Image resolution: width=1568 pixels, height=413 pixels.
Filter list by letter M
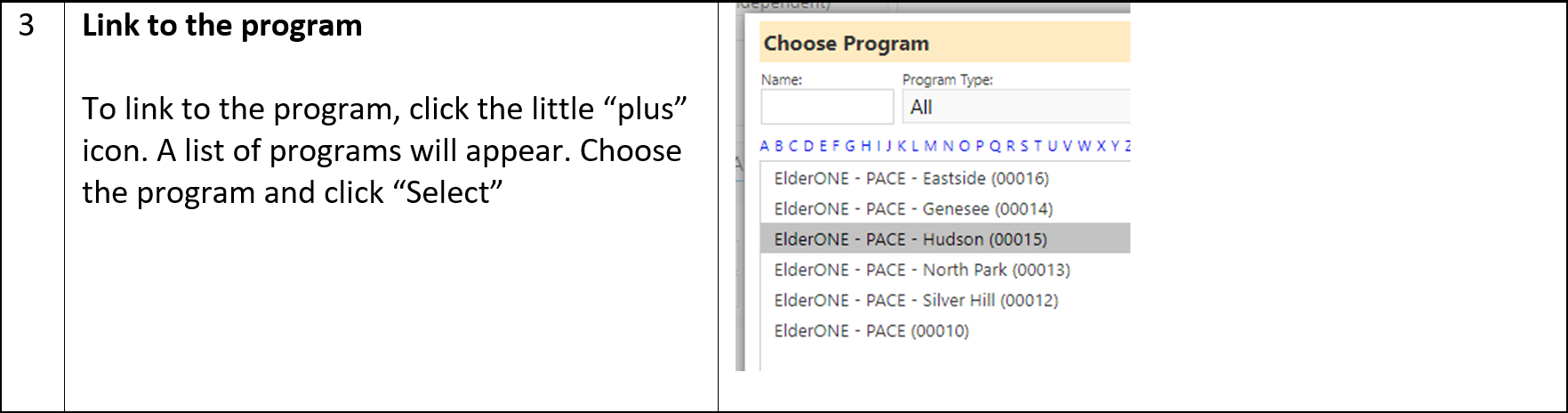[x=930, y=146]
